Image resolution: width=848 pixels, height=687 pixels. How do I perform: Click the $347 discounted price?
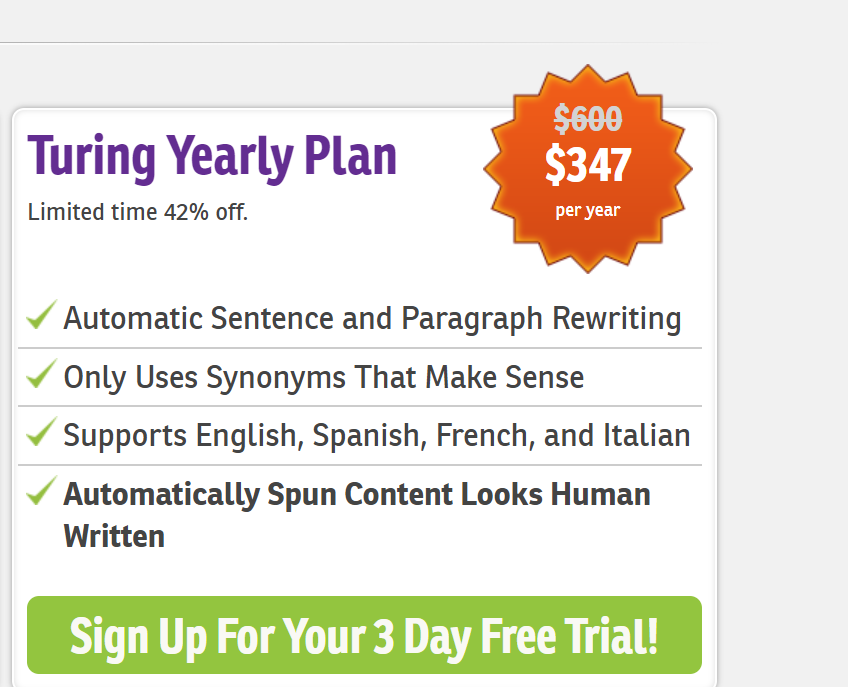588,165
